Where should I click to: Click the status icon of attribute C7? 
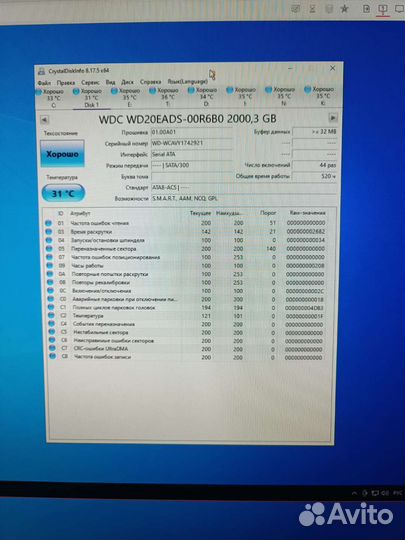pos(52,349)
